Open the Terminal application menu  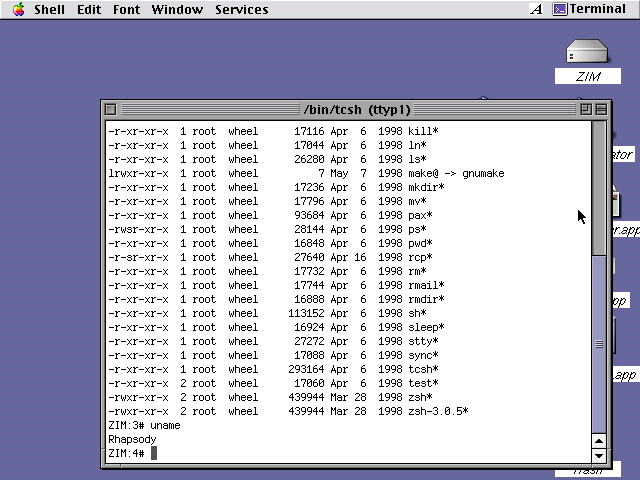pyautogui.click(x=589, y=9)
